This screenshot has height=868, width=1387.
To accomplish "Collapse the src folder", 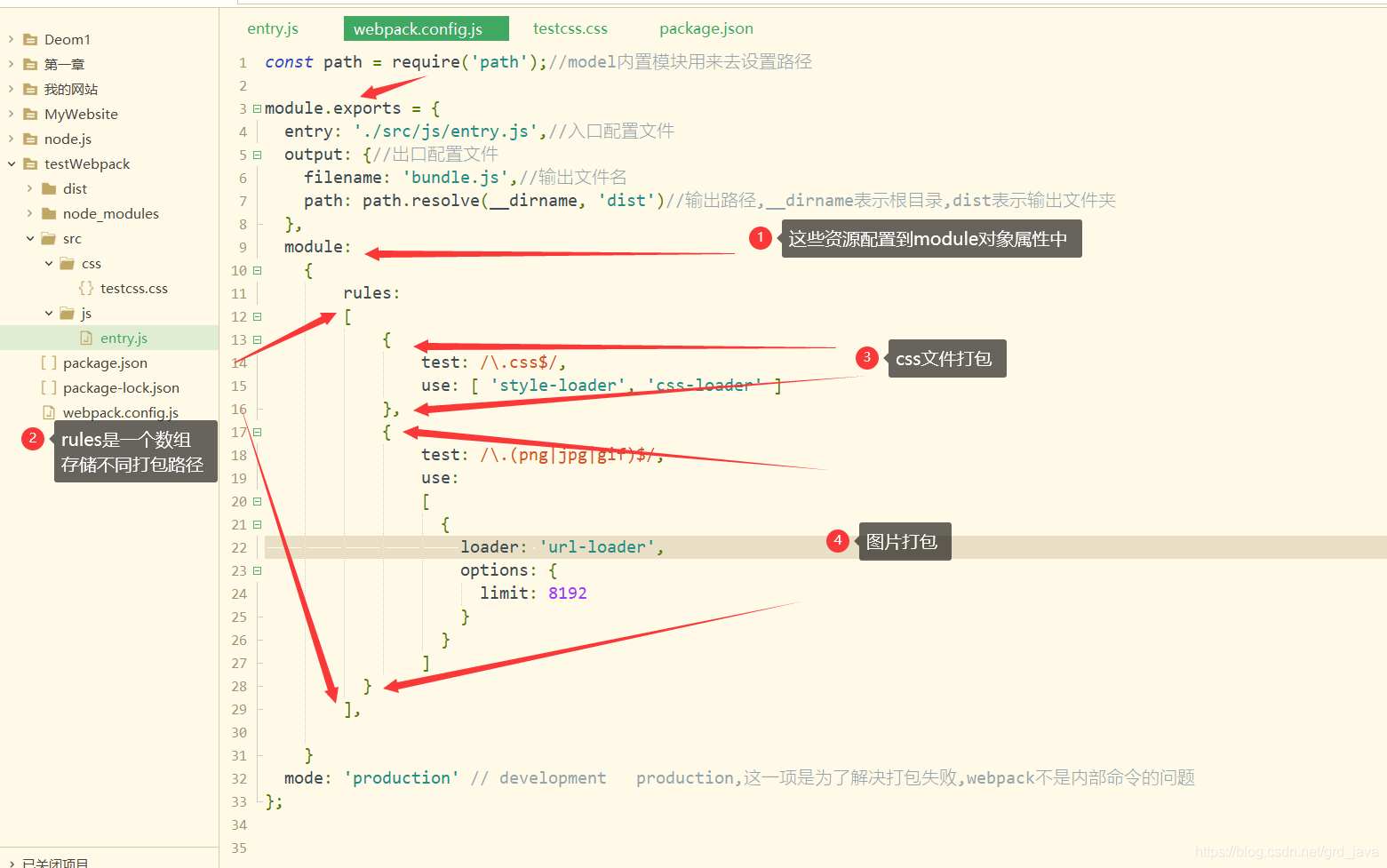I will (29, 238).
